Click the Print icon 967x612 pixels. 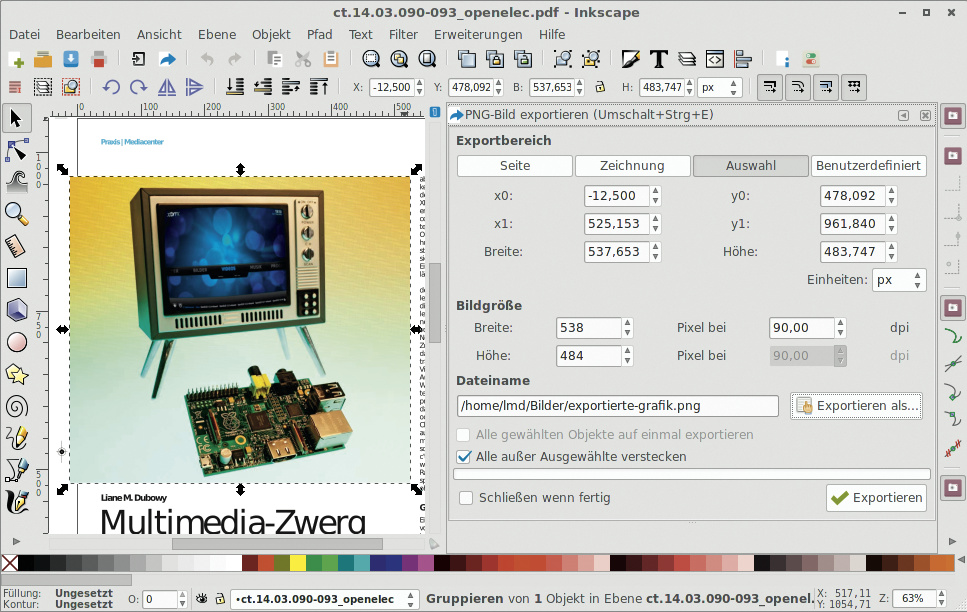98,60
